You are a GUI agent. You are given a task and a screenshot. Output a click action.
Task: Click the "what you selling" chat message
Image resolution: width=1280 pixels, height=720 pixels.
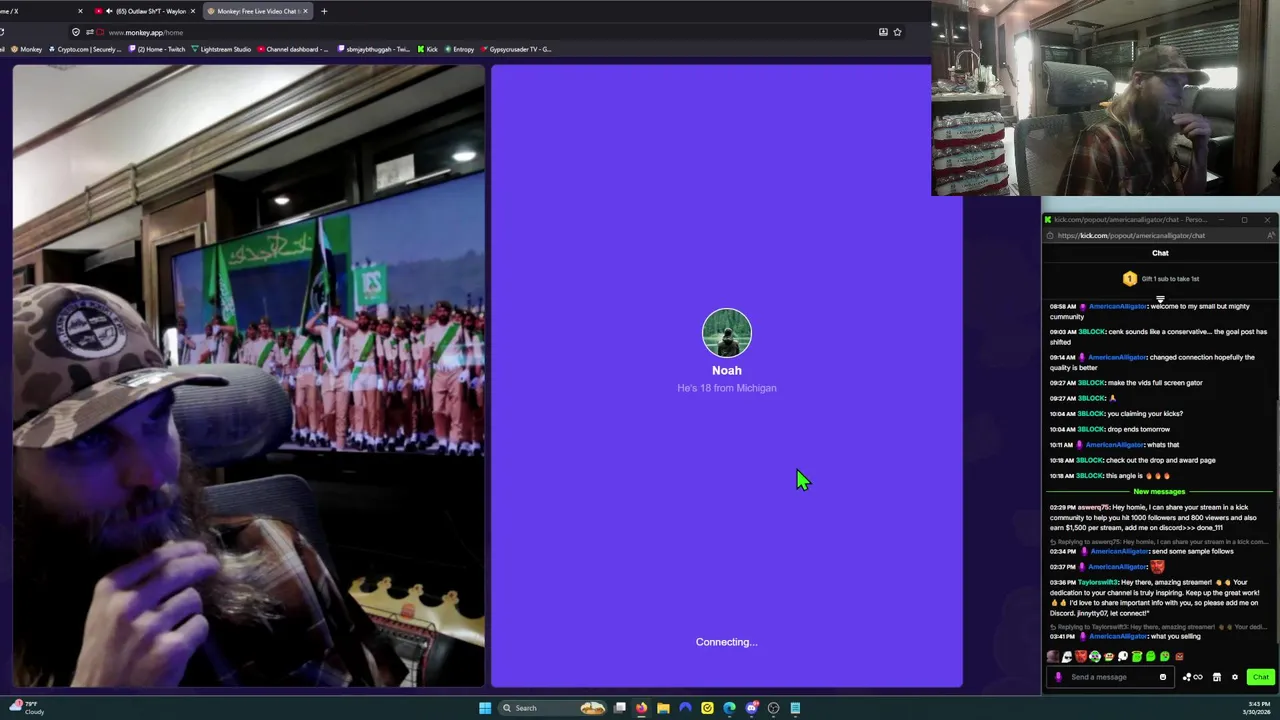(1175, 637)
